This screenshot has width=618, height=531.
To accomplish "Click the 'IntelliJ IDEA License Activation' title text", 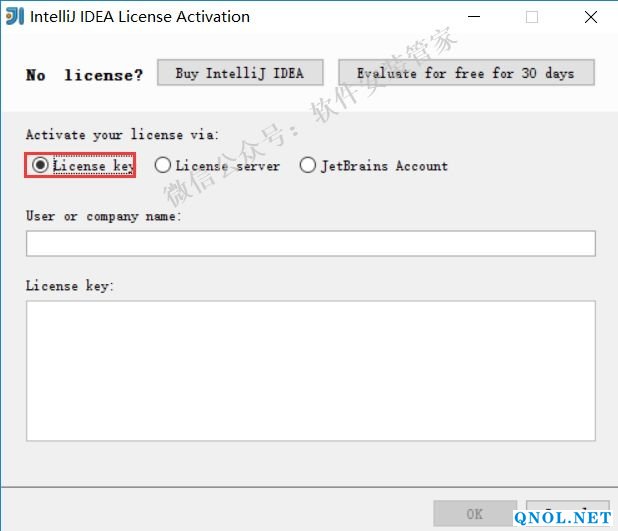I will tap(141, 17).
